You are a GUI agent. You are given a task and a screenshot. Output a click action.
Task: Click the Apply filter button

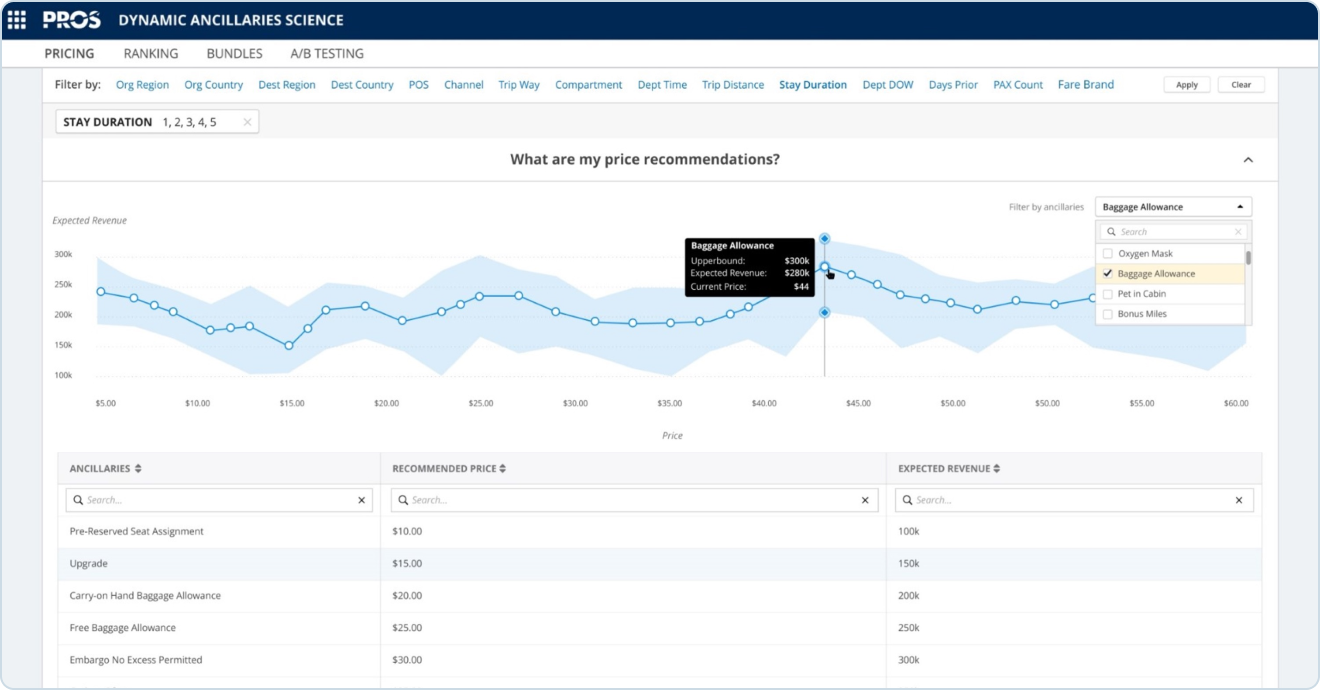(1187, 85)
